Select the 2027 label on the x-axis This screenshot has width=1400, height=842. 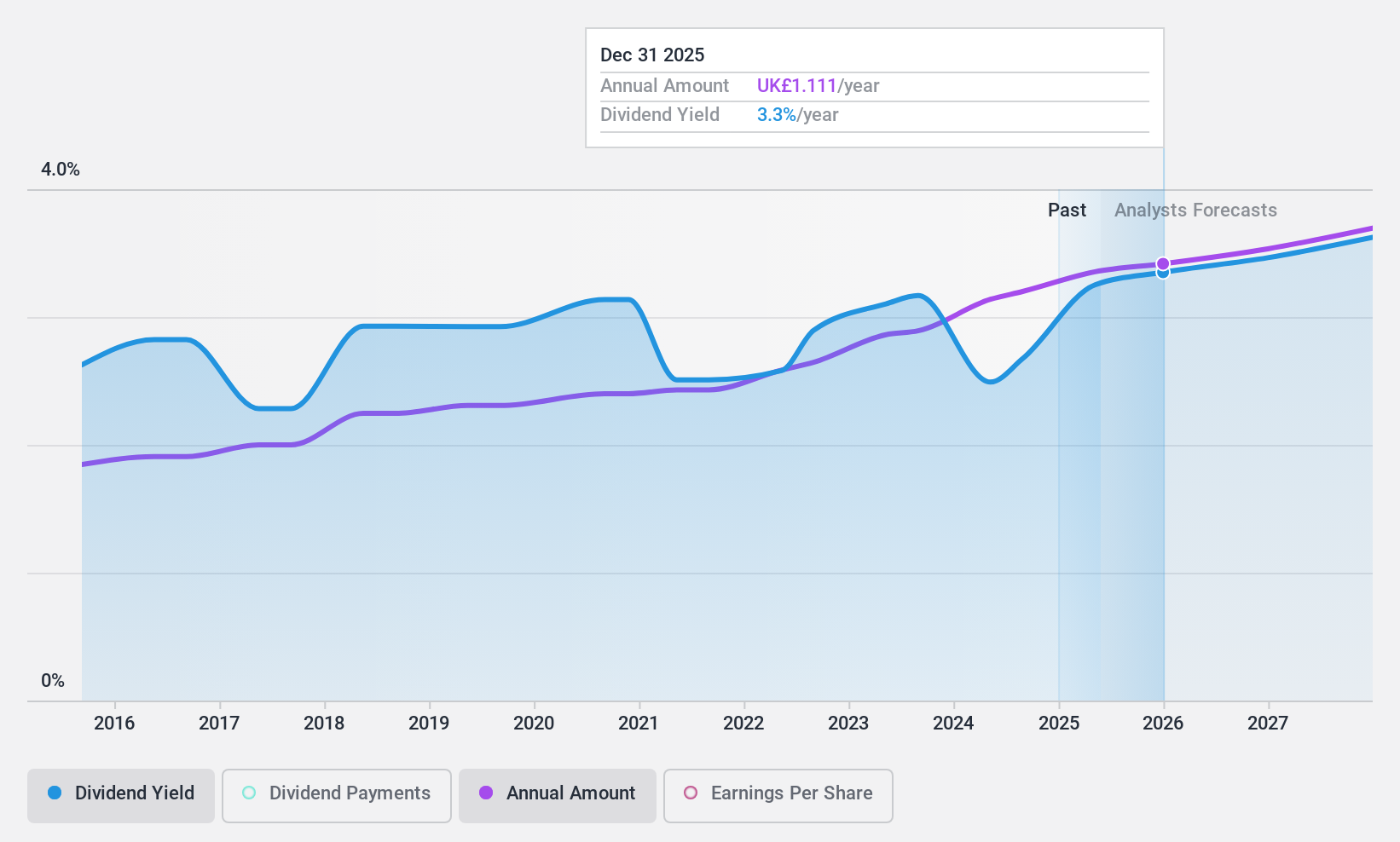[x=1268, y=724]
